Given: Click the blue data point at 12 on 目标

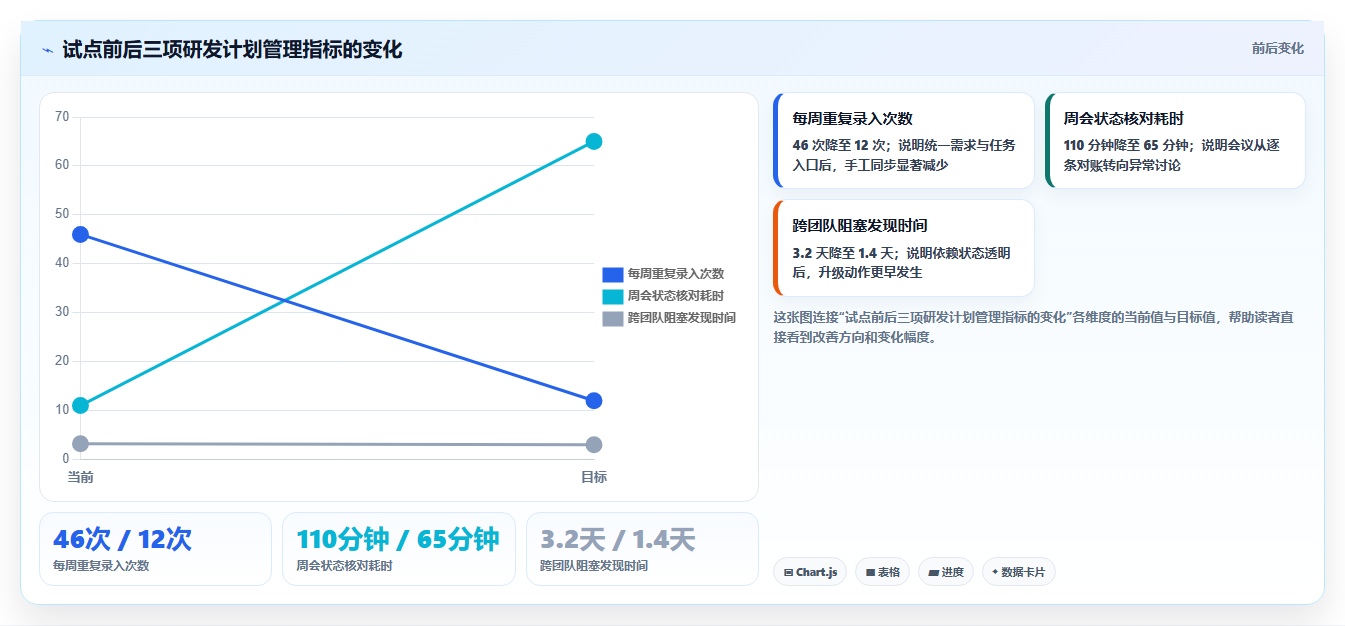Looking at the screenshot, I should (594, 401).
